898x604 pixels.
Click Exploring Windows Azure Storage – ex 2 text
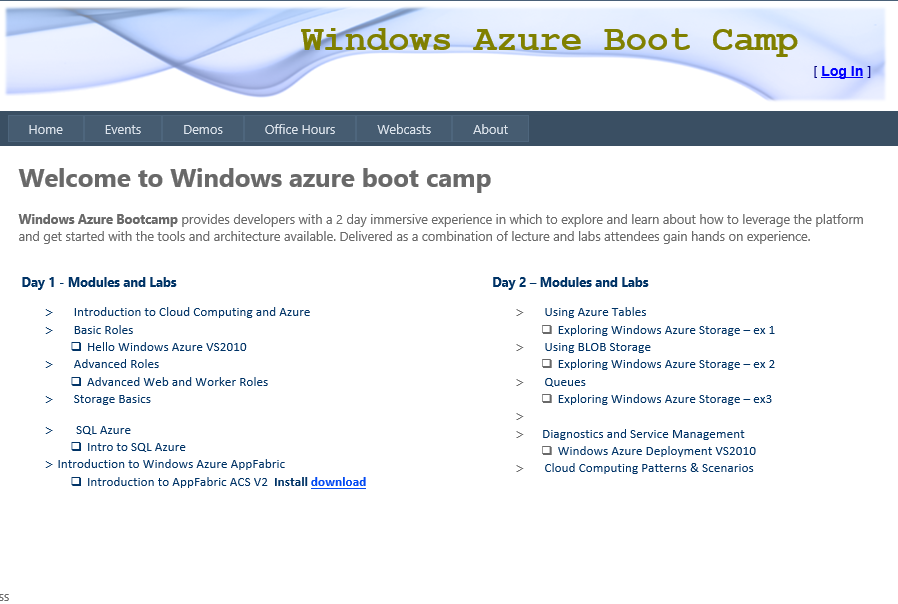(x=666, y=364)
